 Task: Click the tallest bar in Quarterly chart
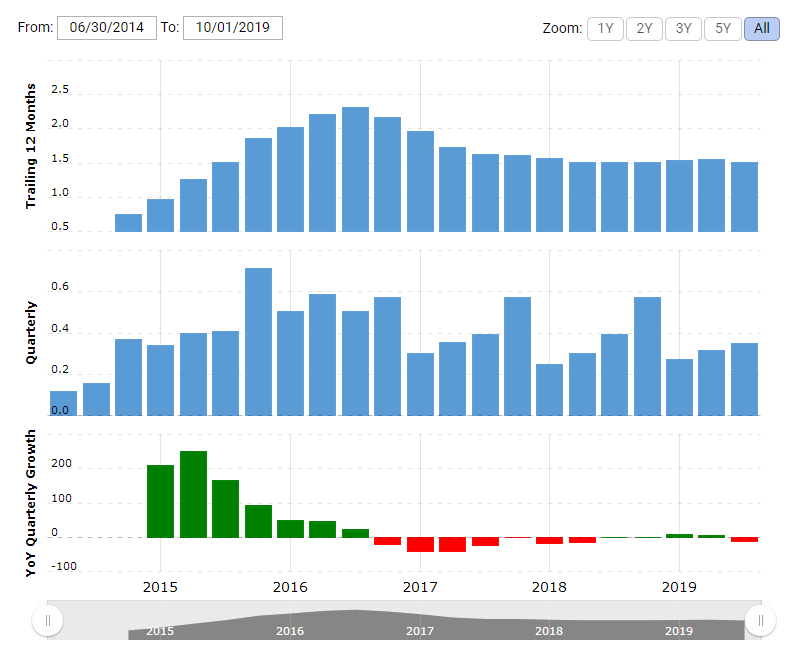tap(258, 342)
